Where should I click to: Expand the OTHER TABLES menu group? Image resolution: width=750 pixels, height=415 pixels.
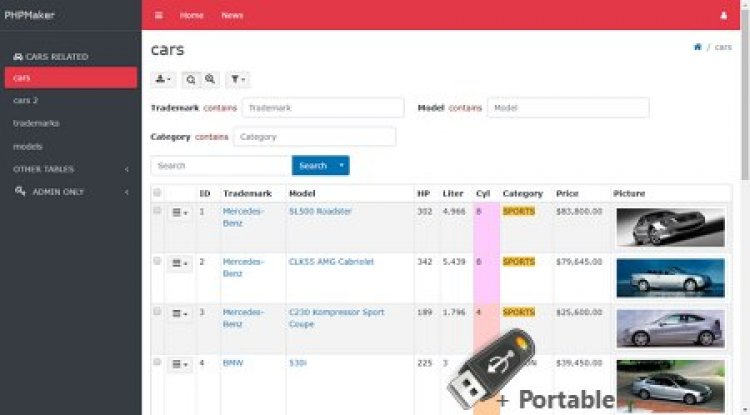point(71,169)
